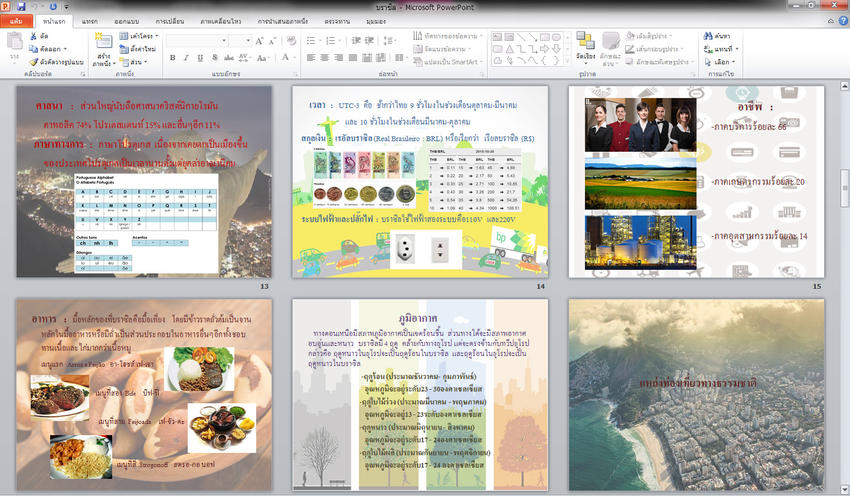The width and height of the screenshot is (850, 496).
Task: Select slide 13 thumbnail about religion
Action: (x=144, y=182)
